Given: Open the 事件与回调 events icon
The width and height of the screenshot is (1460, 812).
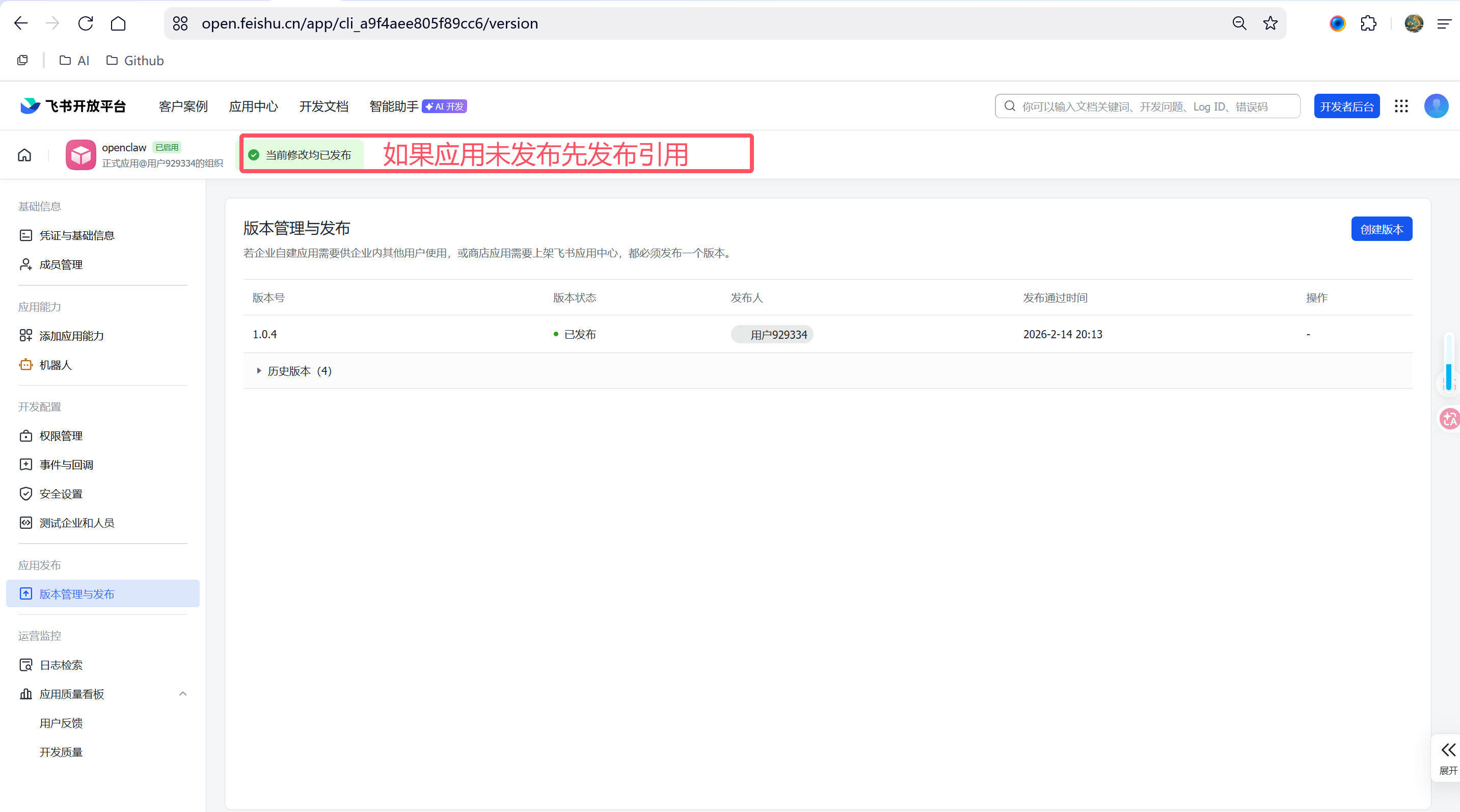Looking at the screenshot, I should click(25, 464).
